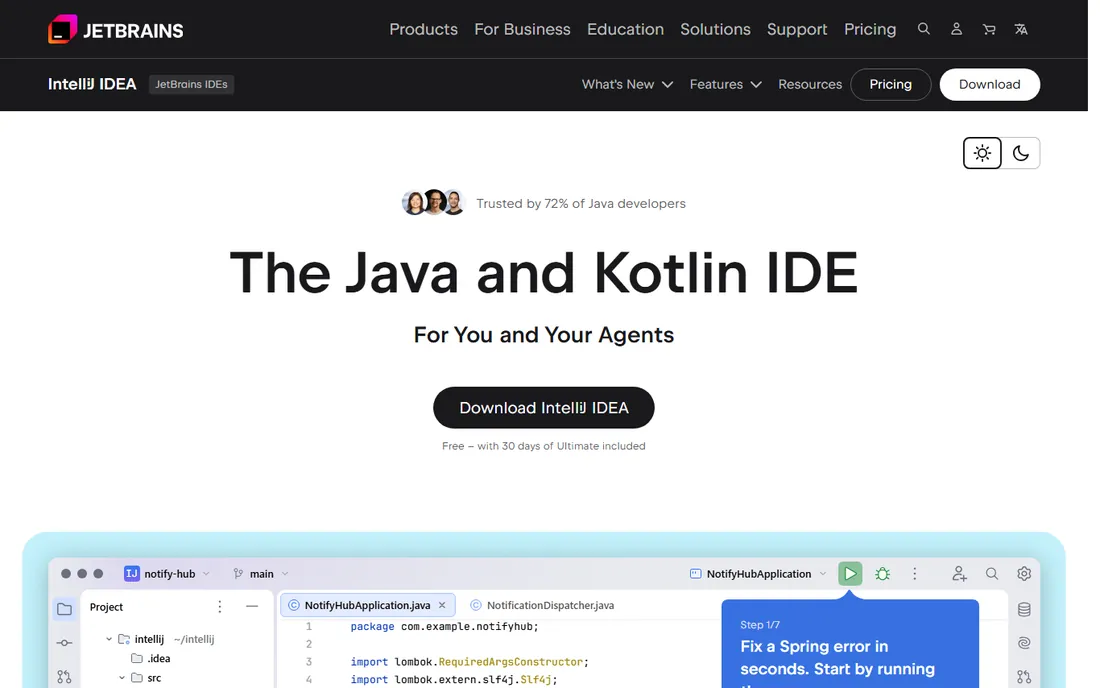Close the NotifyHubApplication.java tab
Viewport: 1100px width, 688px height.
click(442, 605)
